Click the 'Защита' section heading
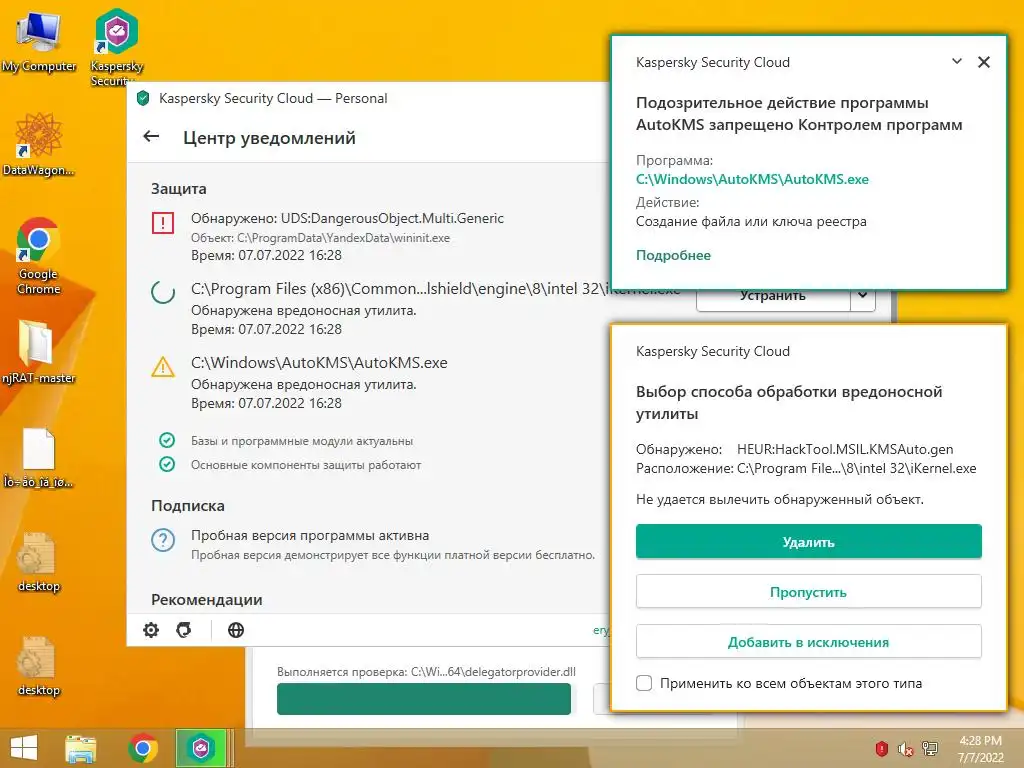 [178, 189]
